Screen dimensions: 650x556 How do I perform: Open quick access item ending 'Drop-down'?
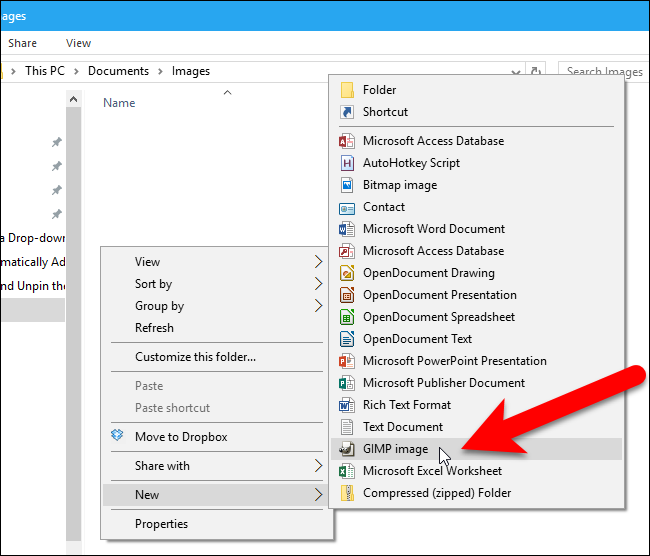pyautogui.click(x=33, y=238)
